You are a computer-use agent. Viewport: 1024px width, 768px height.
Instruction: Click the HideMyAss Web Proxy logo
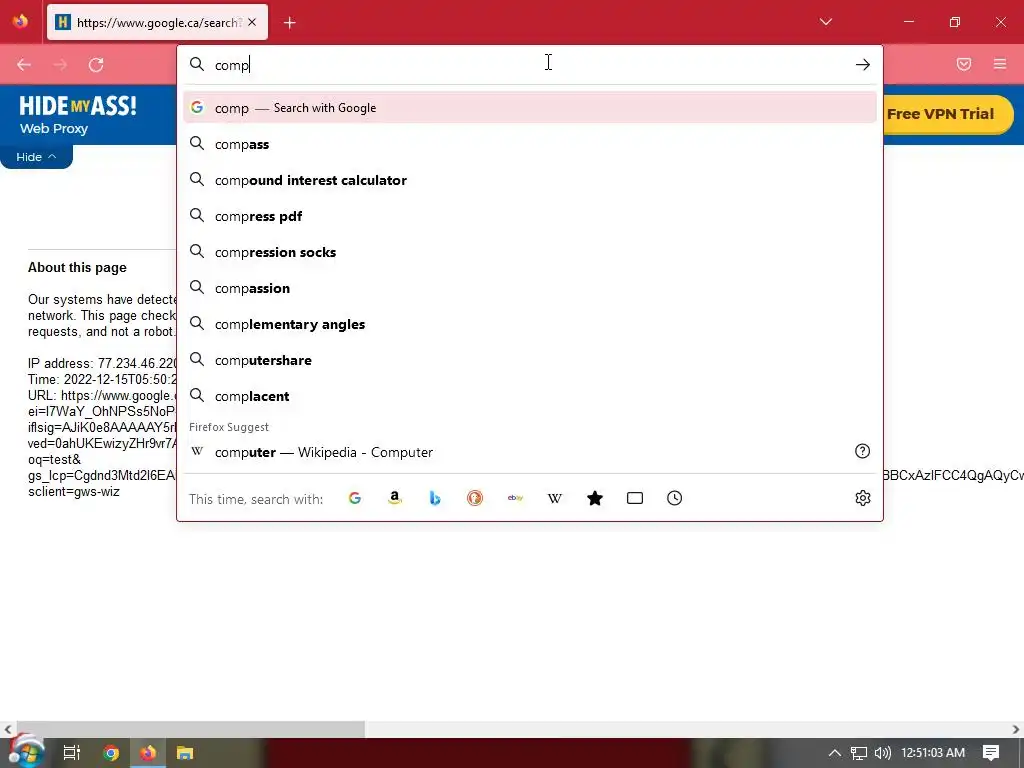click(x=77, y=114)
